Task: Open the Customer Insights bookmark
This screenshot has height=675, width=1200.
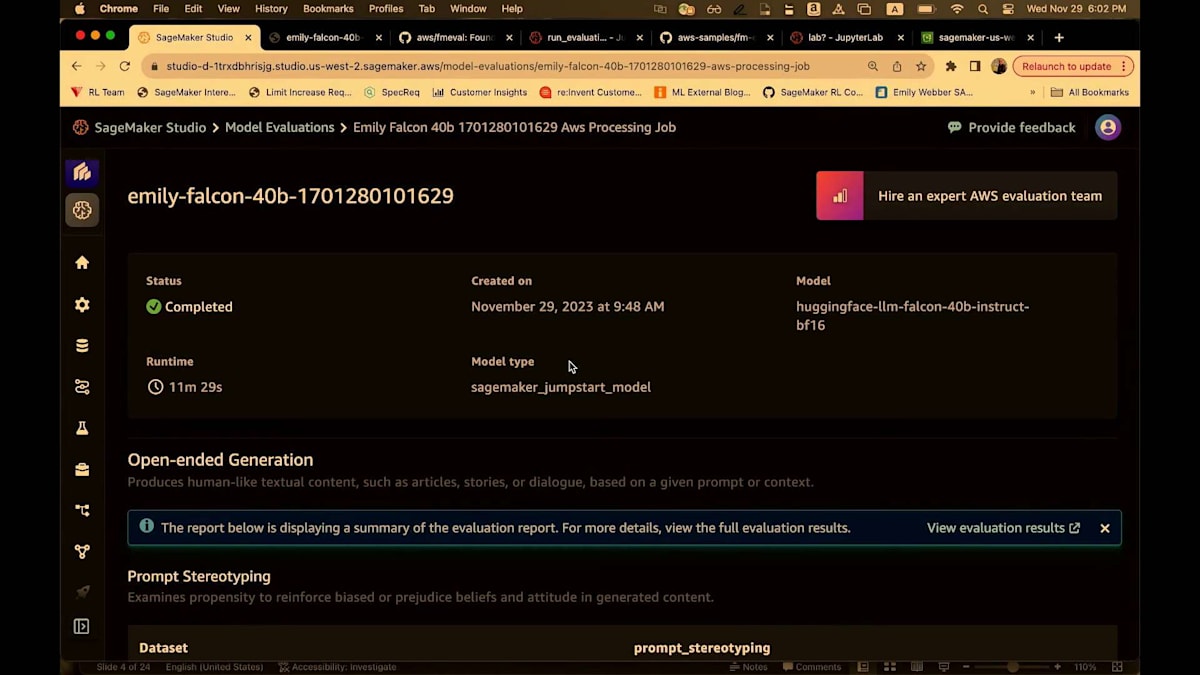Action: (x=480, y=92)
